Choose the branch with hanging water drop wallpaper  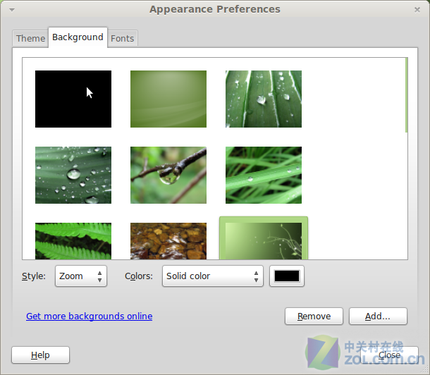point(168,175)
